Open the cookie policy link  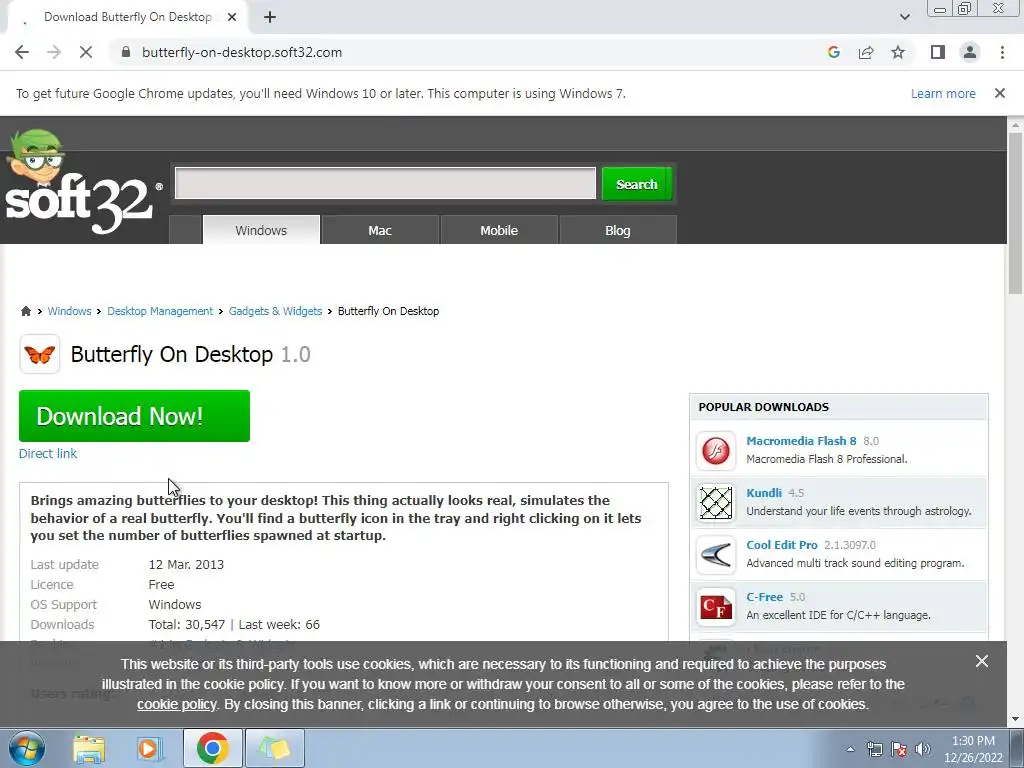[176, 704]
